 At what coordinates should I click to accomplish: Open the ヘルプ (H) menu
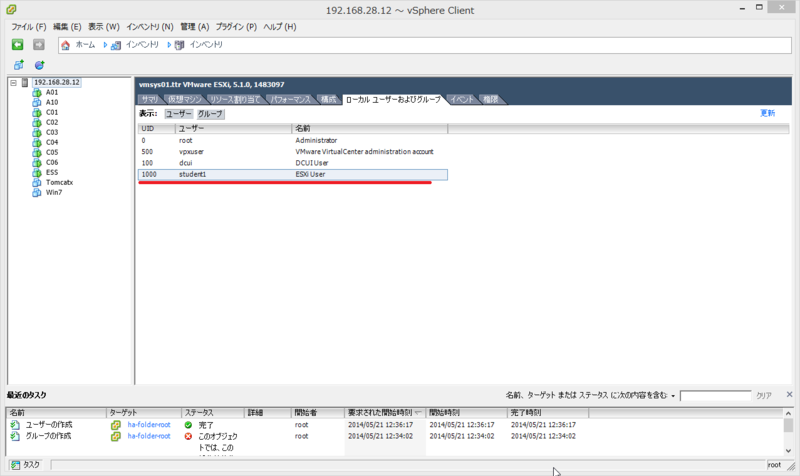tap(280, 27)
